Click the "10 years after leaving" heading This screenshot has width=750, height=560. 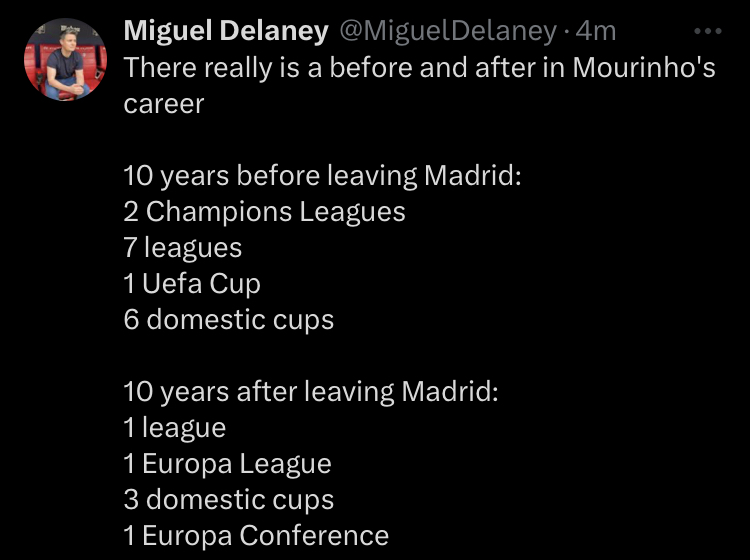[259, 392]
